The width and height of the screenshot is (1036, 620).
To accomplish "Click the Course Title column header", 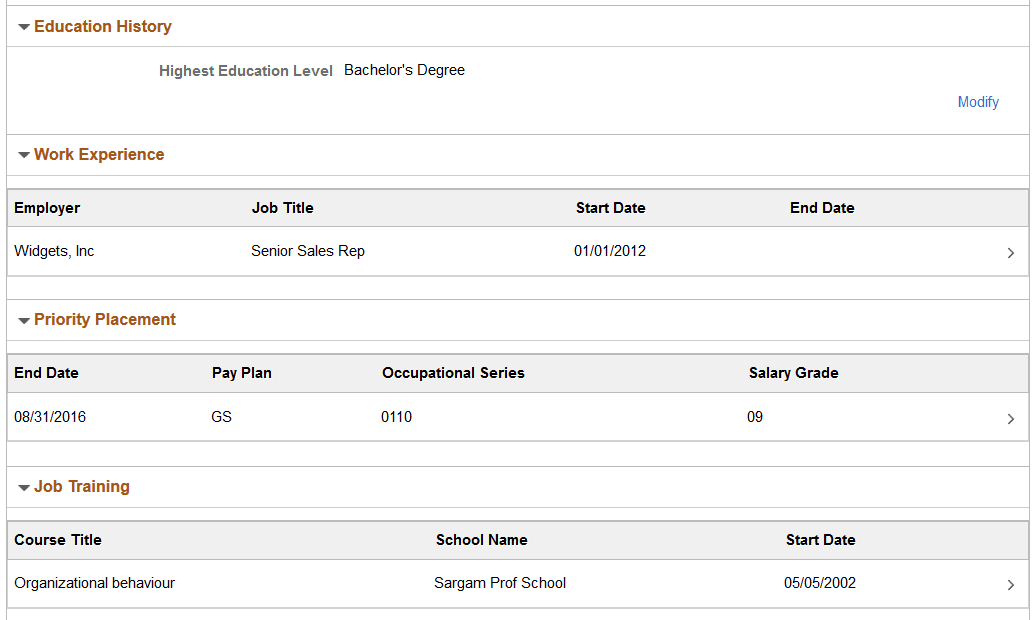I will pyautogui.click(x=58, y=540).
